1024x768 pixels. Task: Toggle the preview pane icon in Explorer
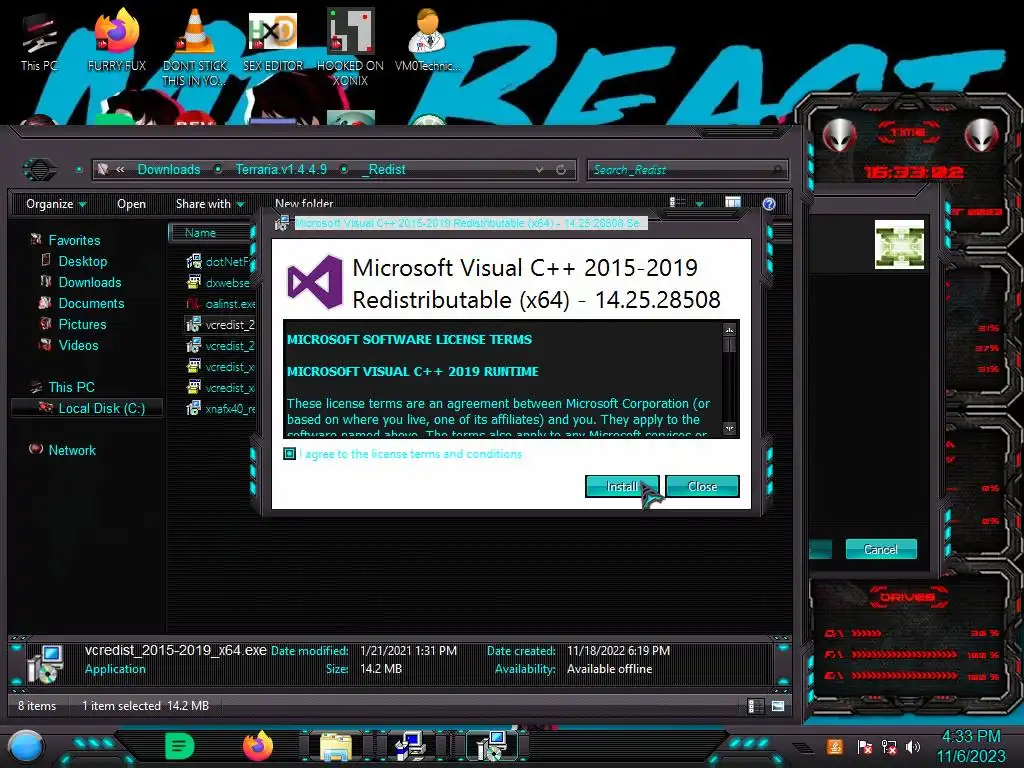coord(733,203)
